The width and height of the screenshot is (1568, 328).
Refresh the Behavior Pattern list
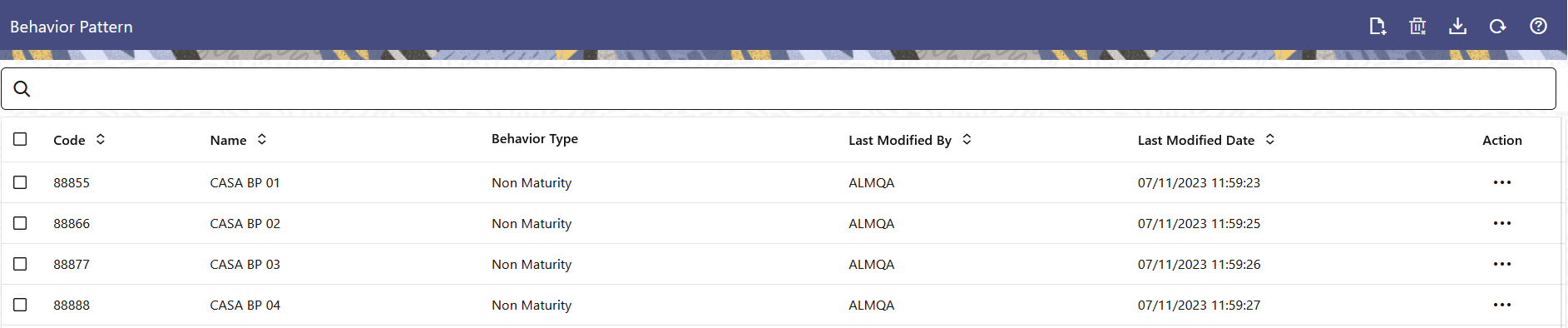coord(1497,27)
